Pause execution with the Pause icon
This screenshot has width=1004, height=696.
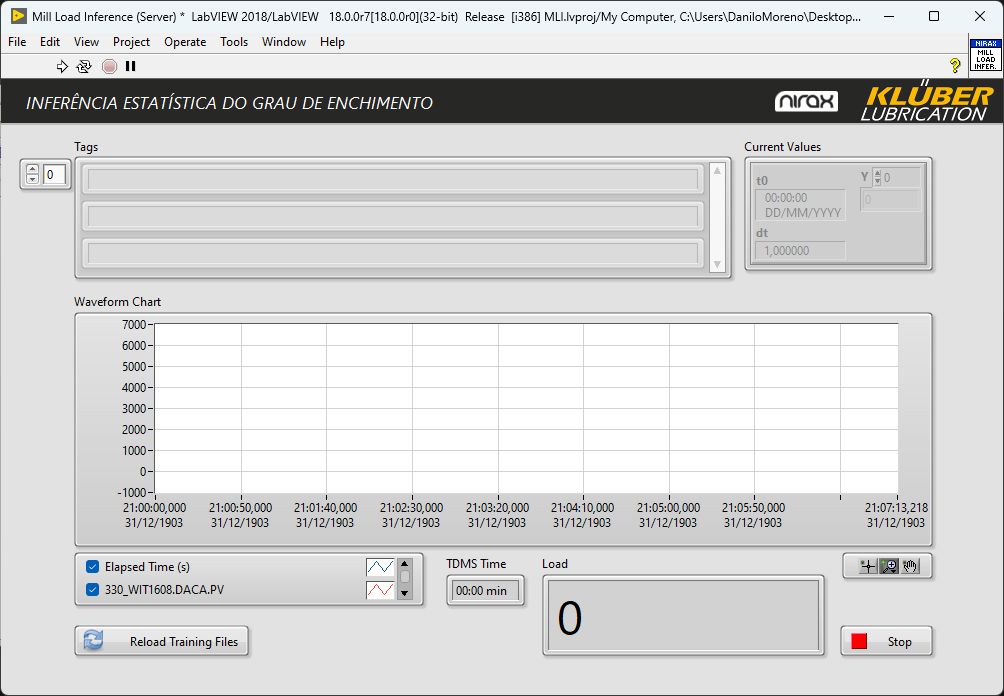tap(130, 66)
